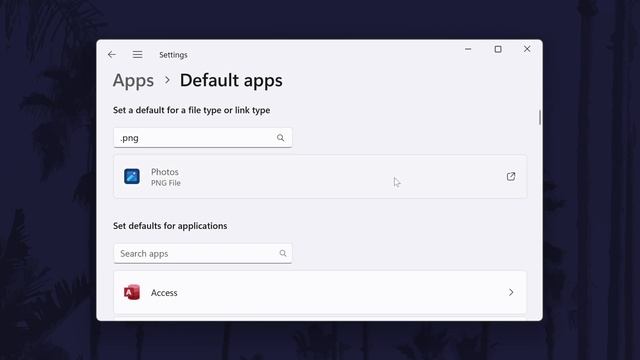
Task: Click the Settings window scrollbar thumb
Action: (x=540, y=118)
